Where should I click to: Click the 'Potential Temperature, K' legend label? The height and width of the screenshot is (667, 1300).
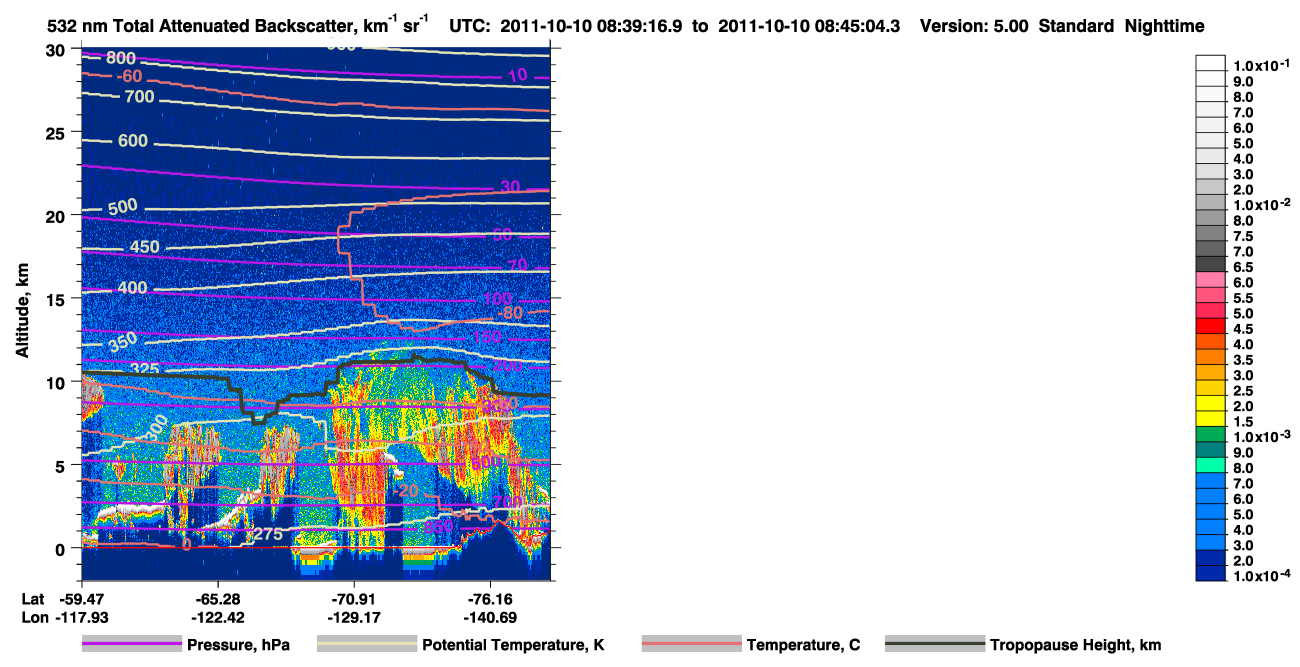[x=513, y=645]
